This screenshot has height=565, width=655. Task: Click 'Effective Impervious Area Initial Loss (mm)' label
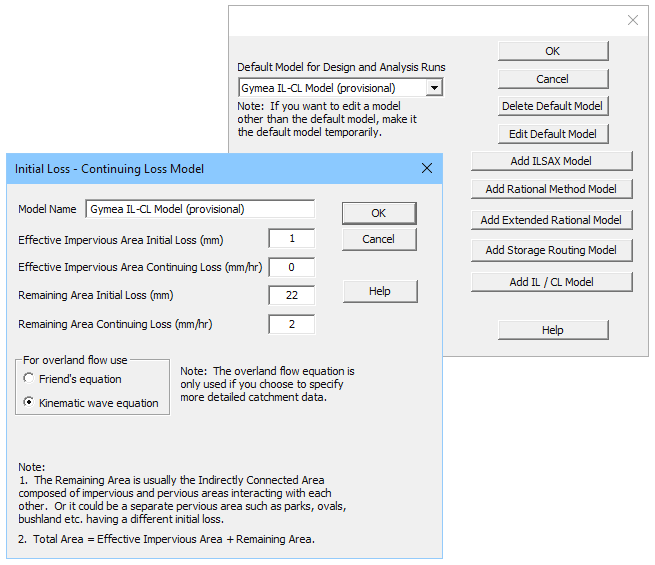point(121,240)
